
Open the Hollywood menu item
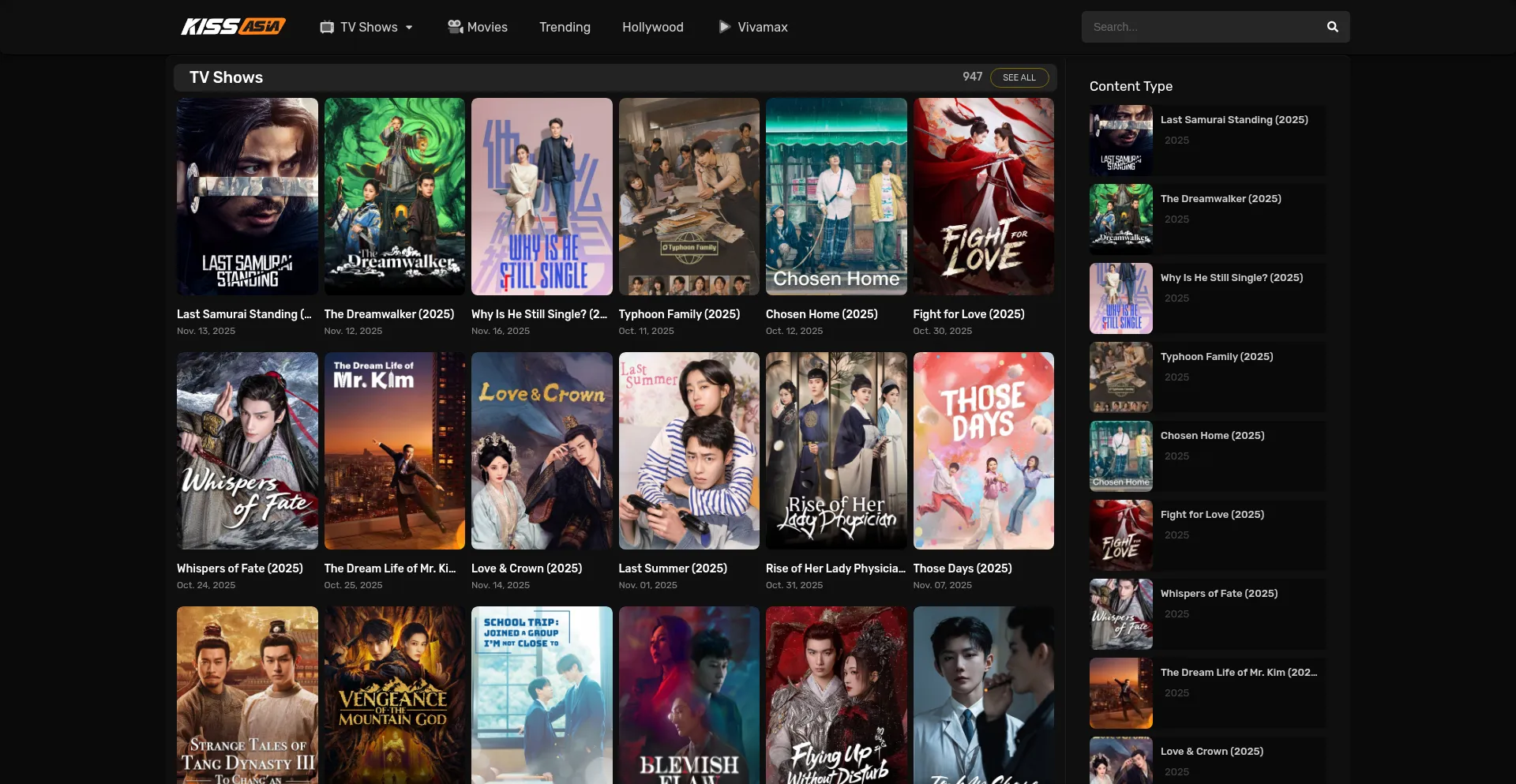652,27
